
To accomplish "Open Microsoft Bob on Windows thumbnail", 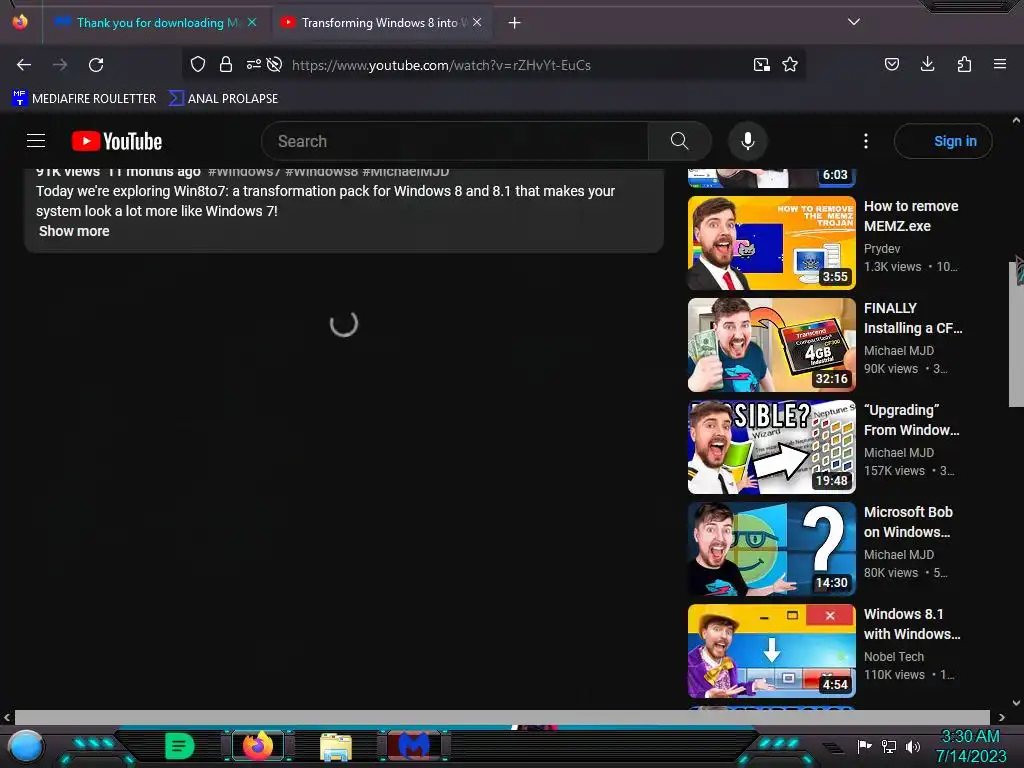I will pos(772,549).
